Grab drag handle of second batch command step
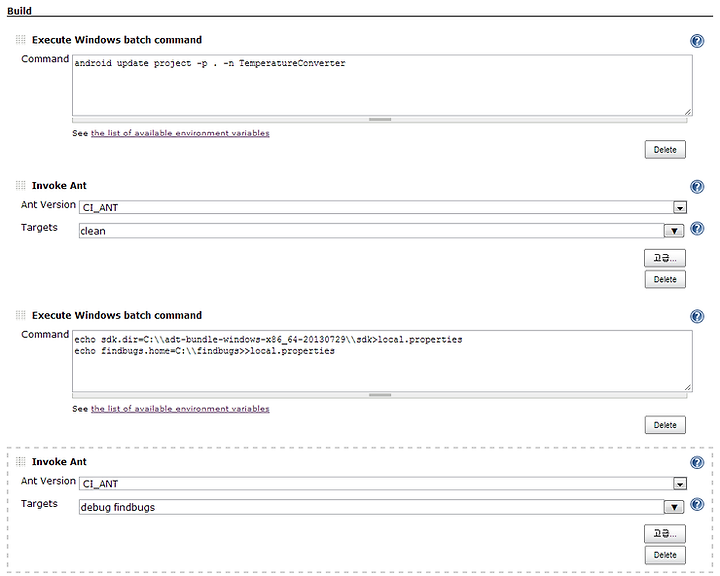Image resolution: width=720 pixels, height=576 pixels. click(20, 315)
